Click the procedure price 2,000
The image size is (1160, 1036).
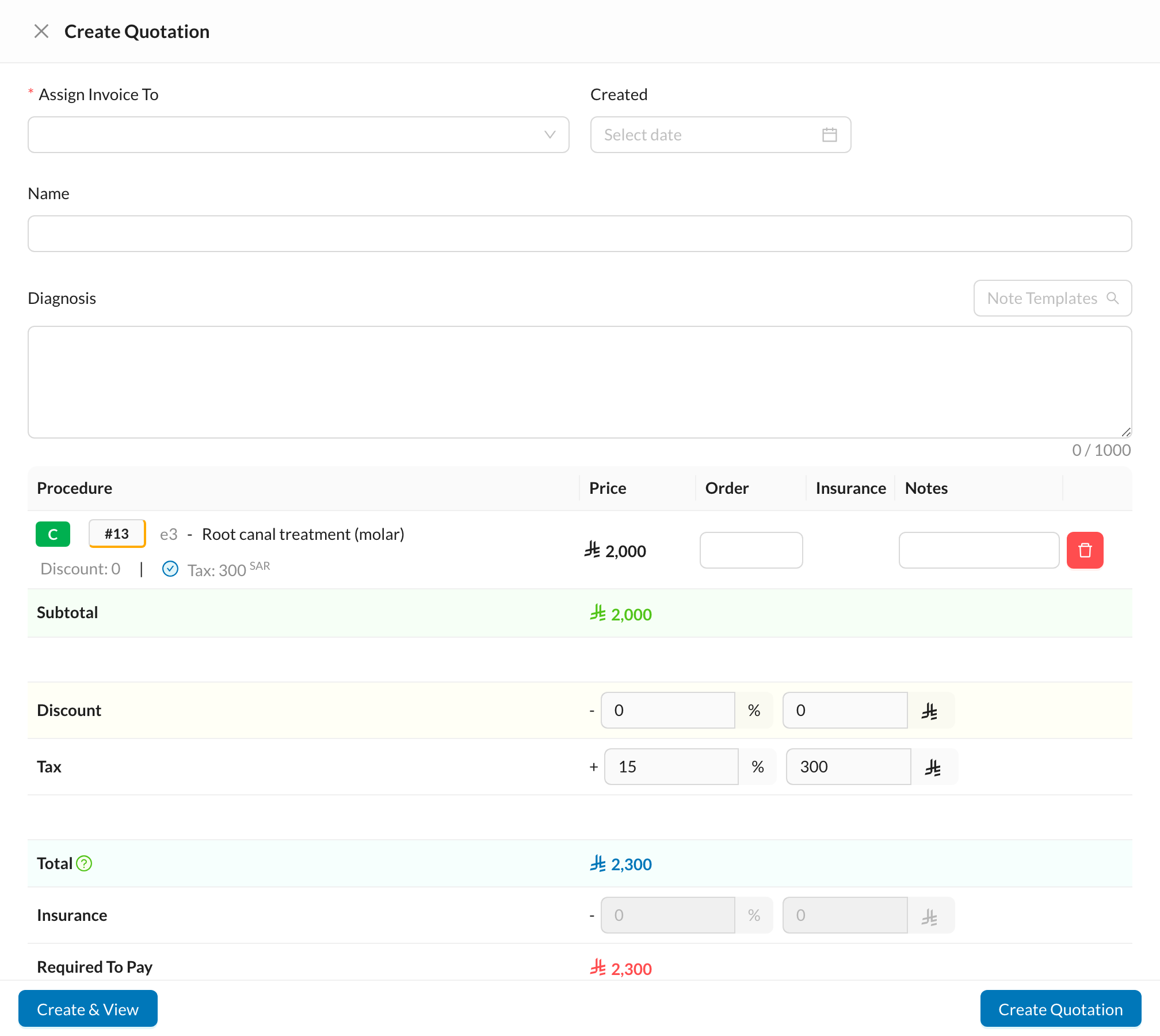pyautogui.click(x=615, y=550)
